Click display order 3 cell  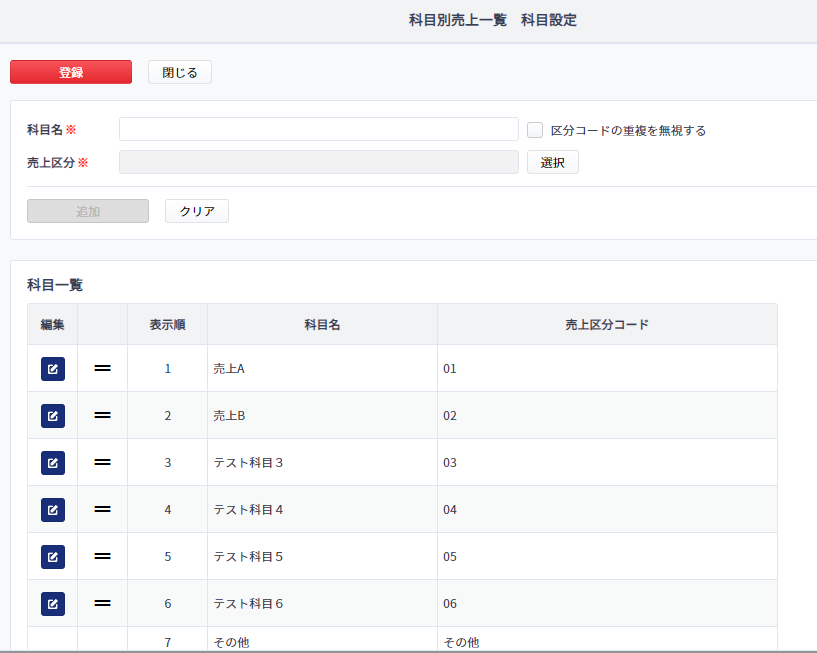coord(167,462)
